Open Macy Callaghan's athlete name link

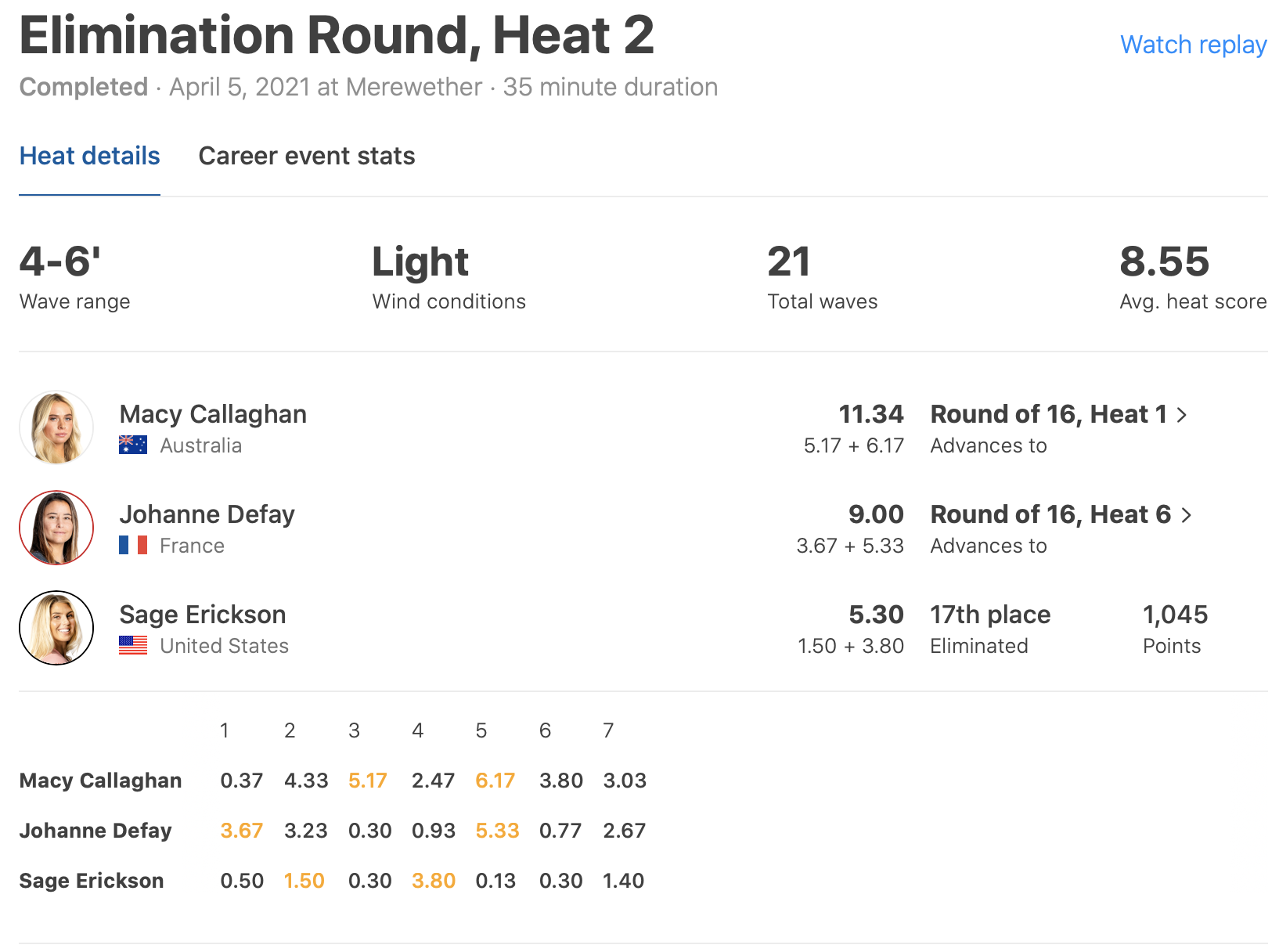click(x=213, y=414)
